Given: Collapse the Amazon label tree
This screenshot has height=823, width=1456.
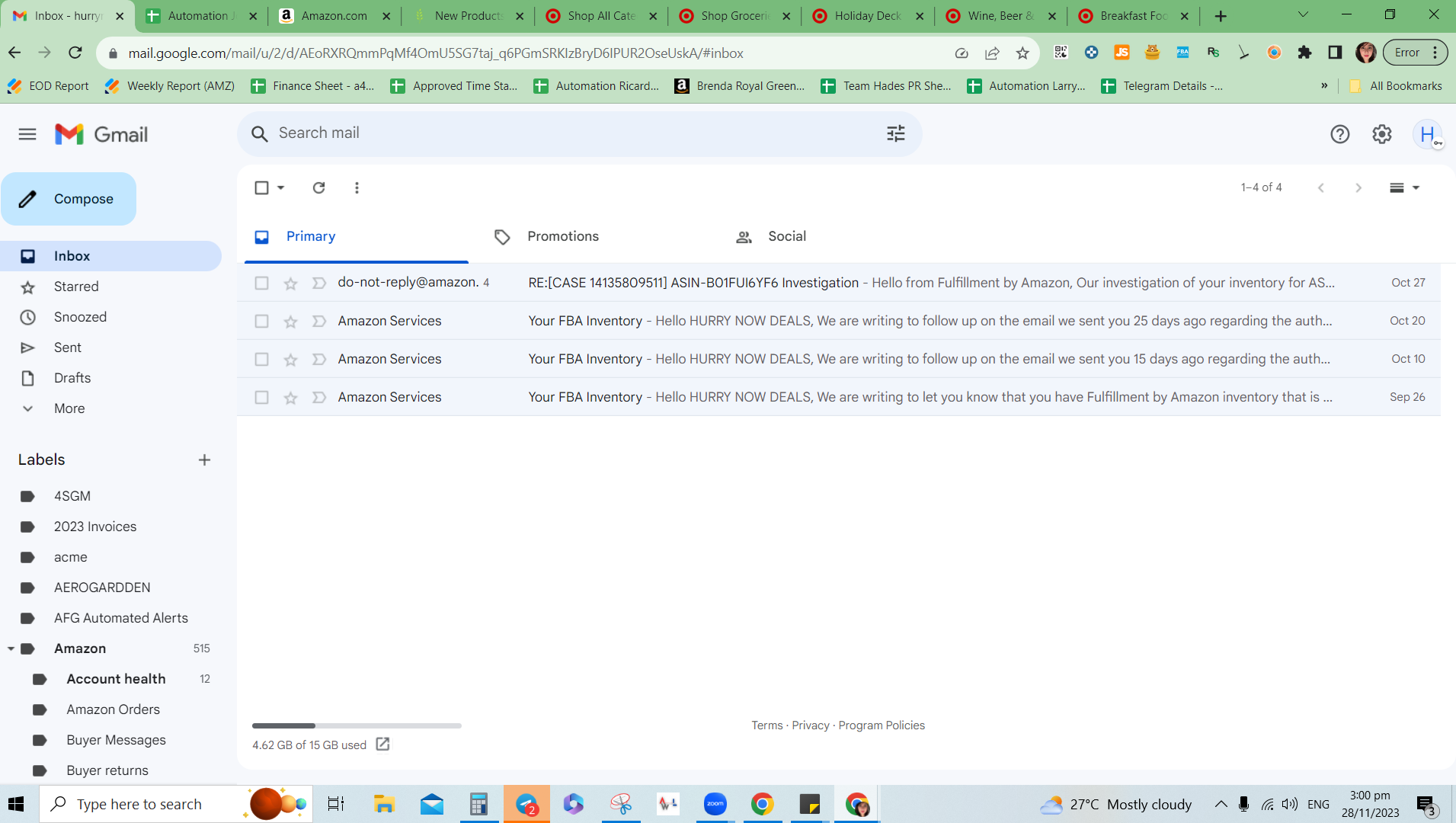Looking at the screenshot, I should 11,648.
